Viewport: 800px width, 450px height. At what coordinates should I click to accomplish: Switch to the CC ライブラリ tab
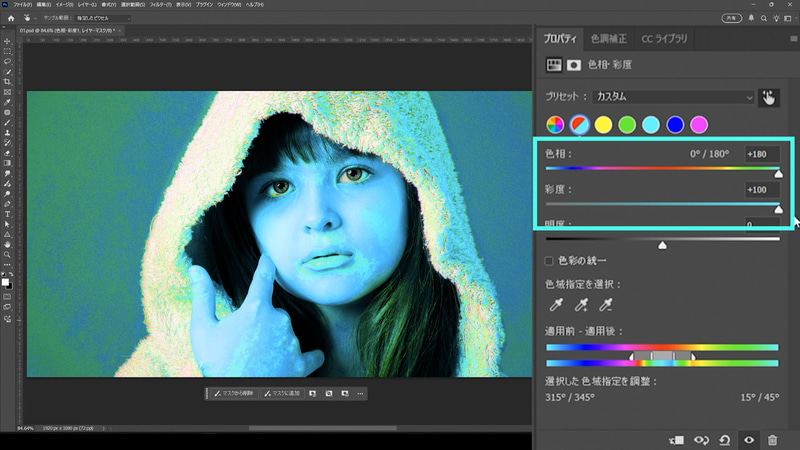point(664,39)
